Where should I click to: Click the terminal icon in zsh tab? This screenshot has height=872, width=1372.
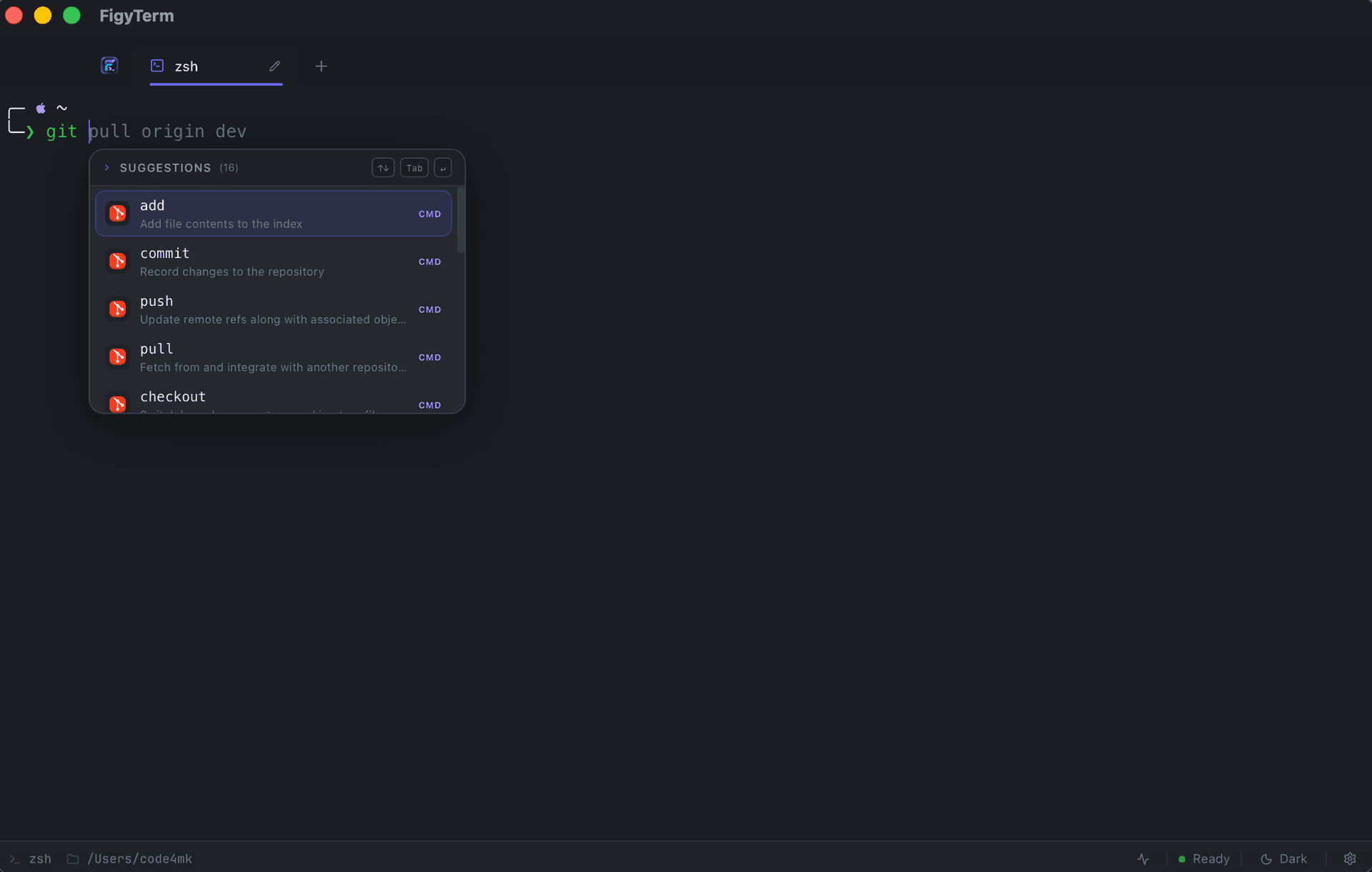(157, 66)
